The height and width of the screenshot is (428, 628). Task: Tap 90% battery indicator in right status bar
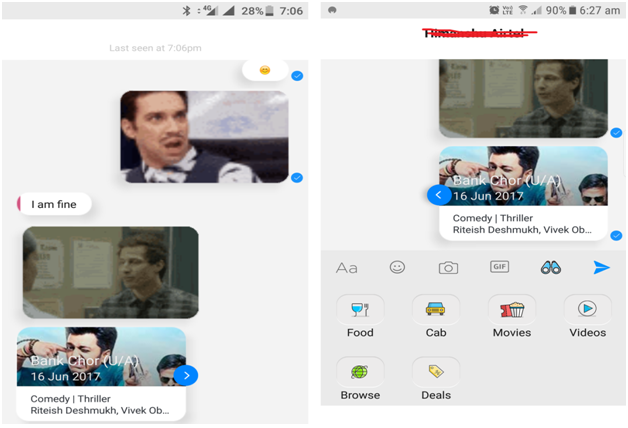click(x=561, y=10)
